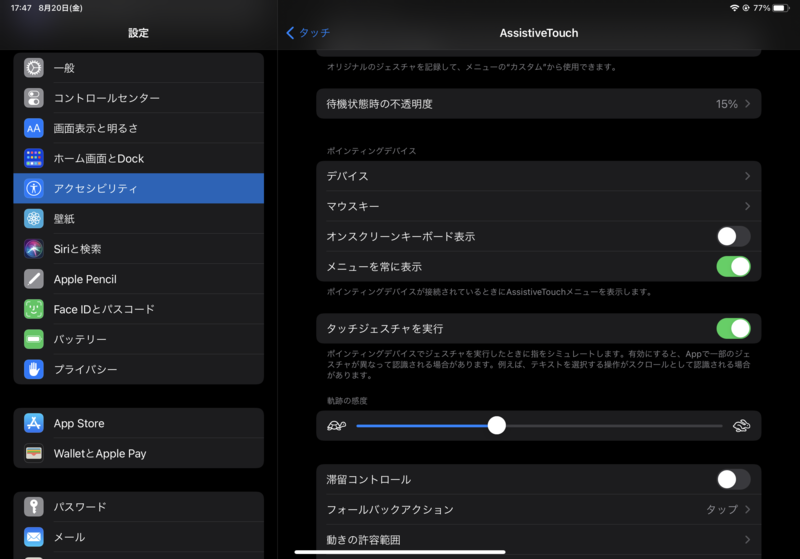800x559 pixels.
Task: Select 一般 in settings sidebar
Action: pos(139,68)
